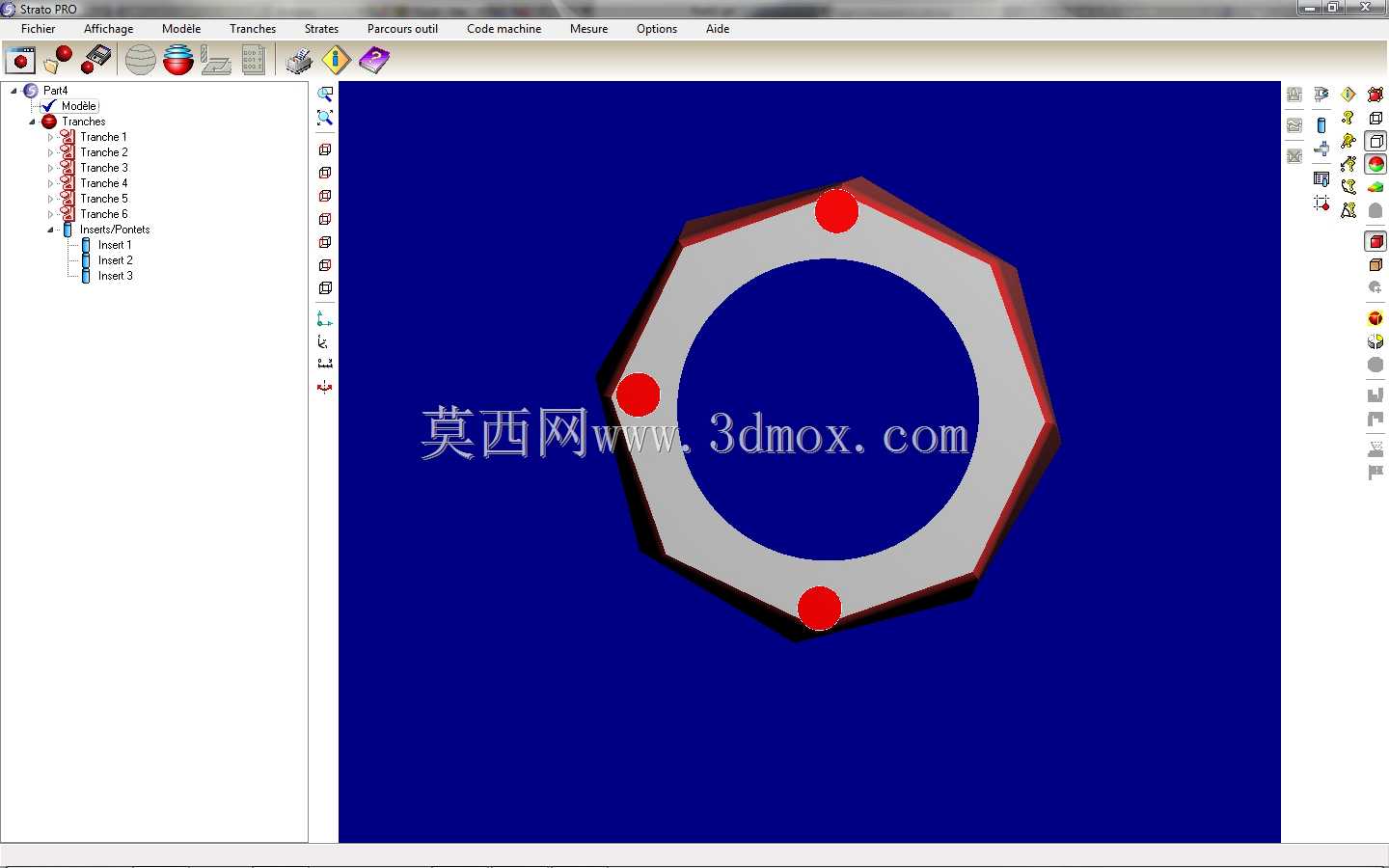Toggle the pressed red cube button
Image resolution: width=1389 pixels, height=868 pixels.
1375,241
